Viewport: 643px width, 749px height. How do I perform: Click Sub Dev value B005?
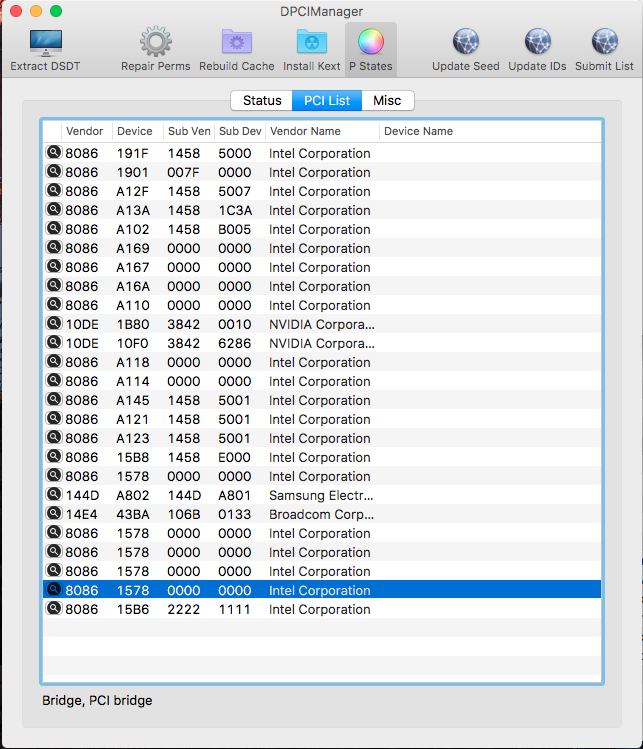point(234,230)
